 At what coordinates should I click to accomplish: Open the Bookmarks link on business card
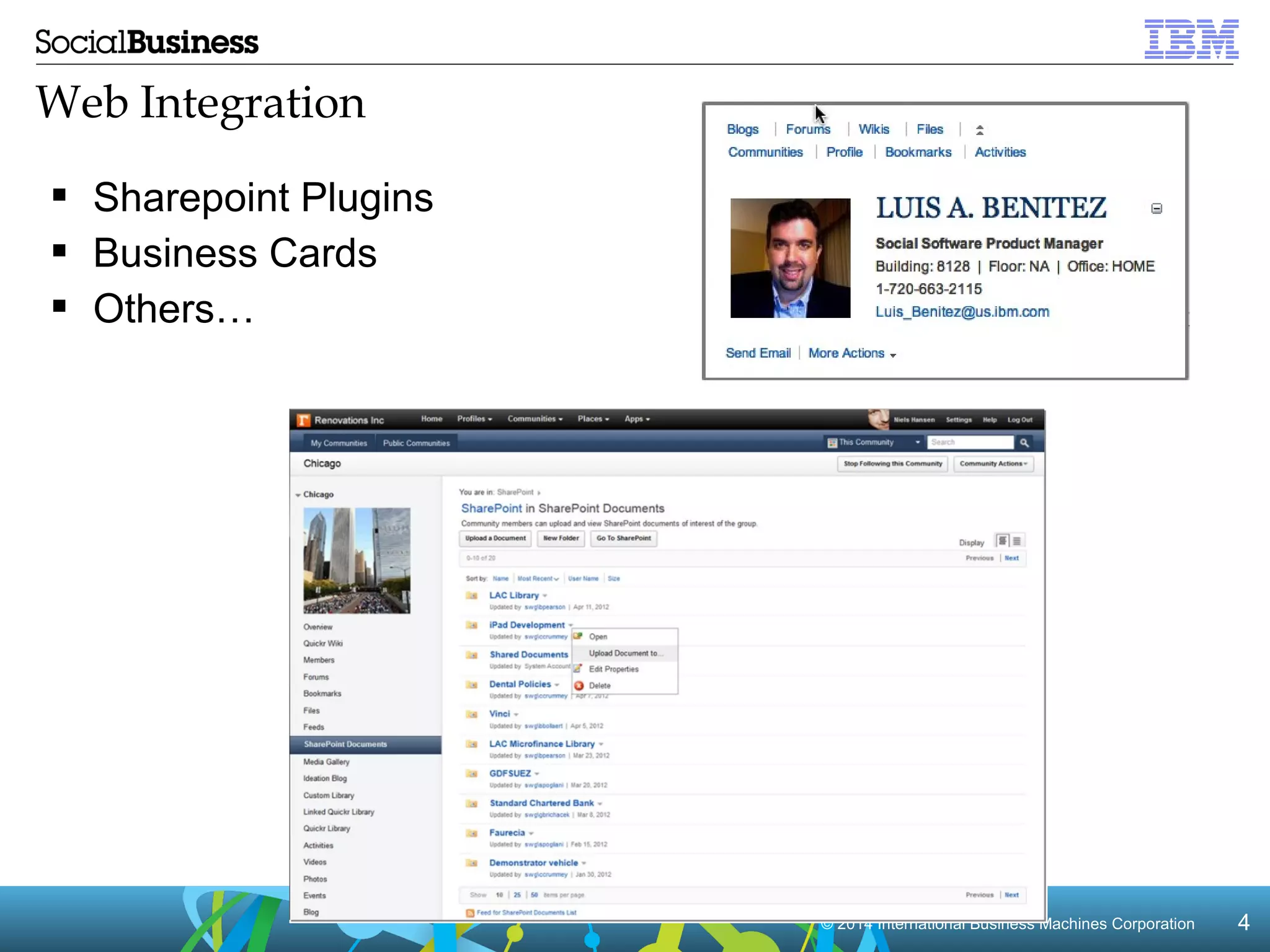pyautogui.click(x=918, y=152)
